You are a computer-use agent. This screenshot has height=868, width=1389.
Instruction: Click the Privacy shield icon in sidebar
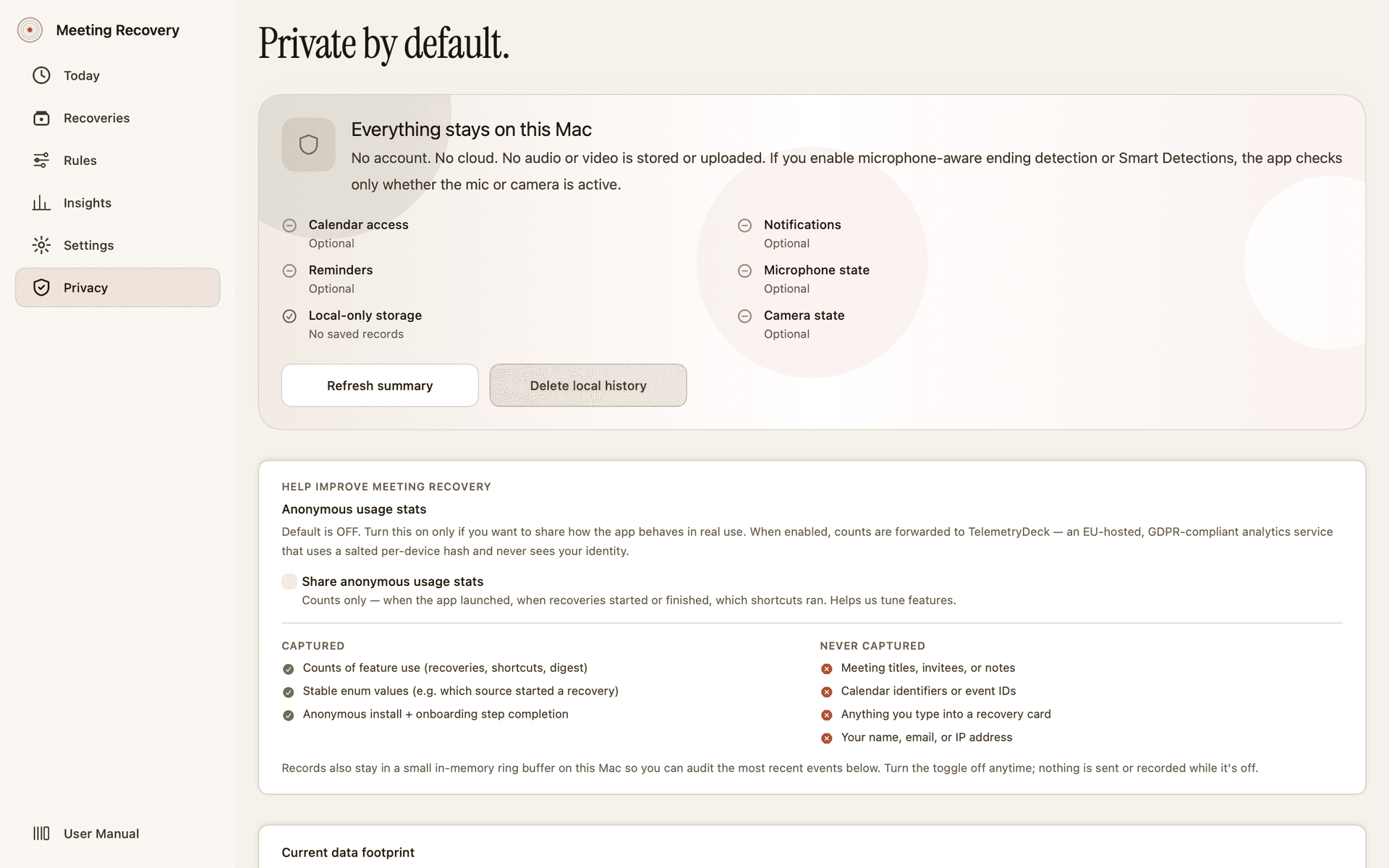click(x=41, y=288)
